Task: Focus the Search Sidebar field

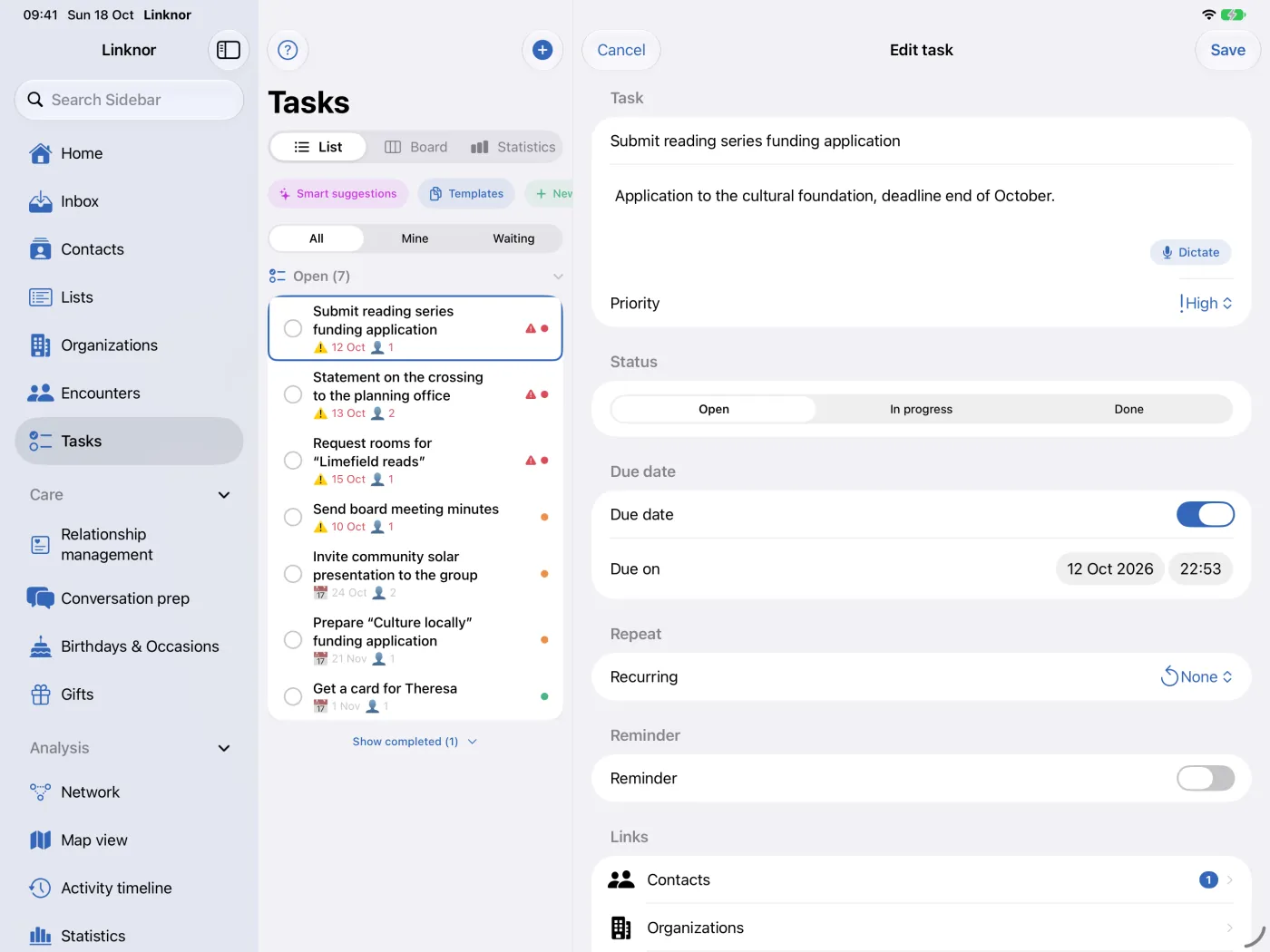Action: click(x=129, y=100)
